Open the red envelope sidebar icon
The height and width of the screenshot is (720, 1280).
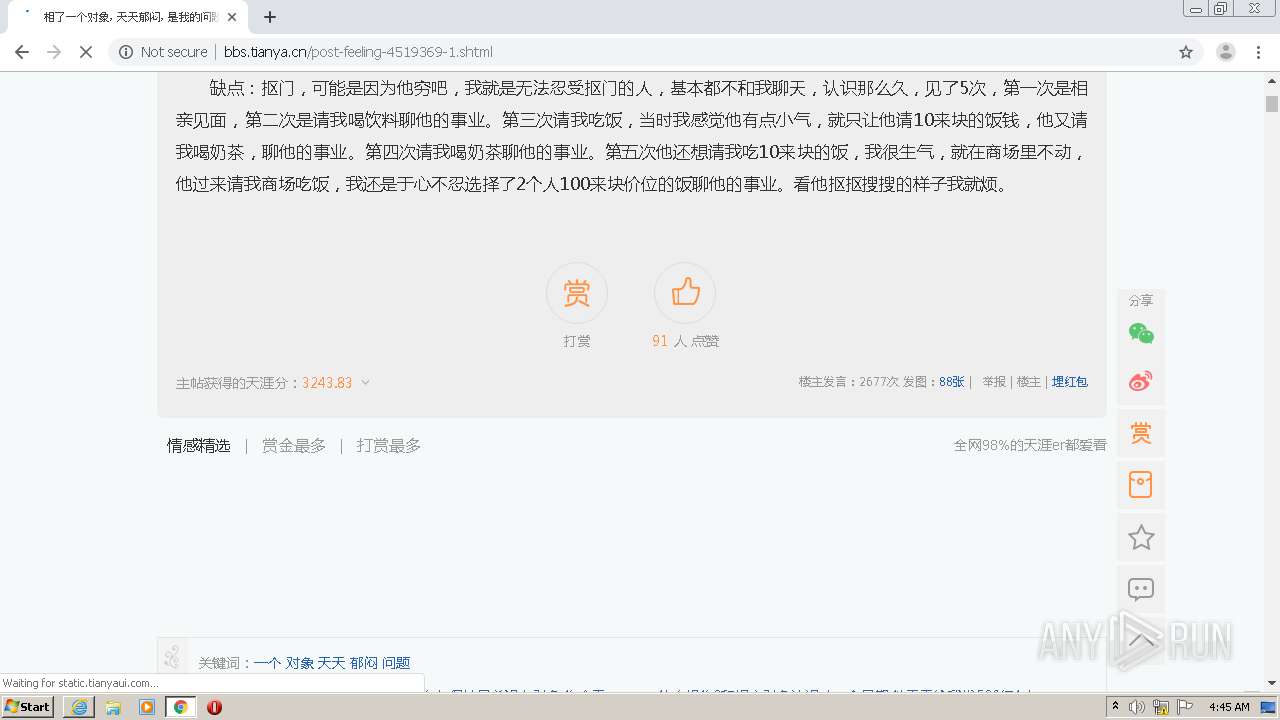coord(1141,485)
